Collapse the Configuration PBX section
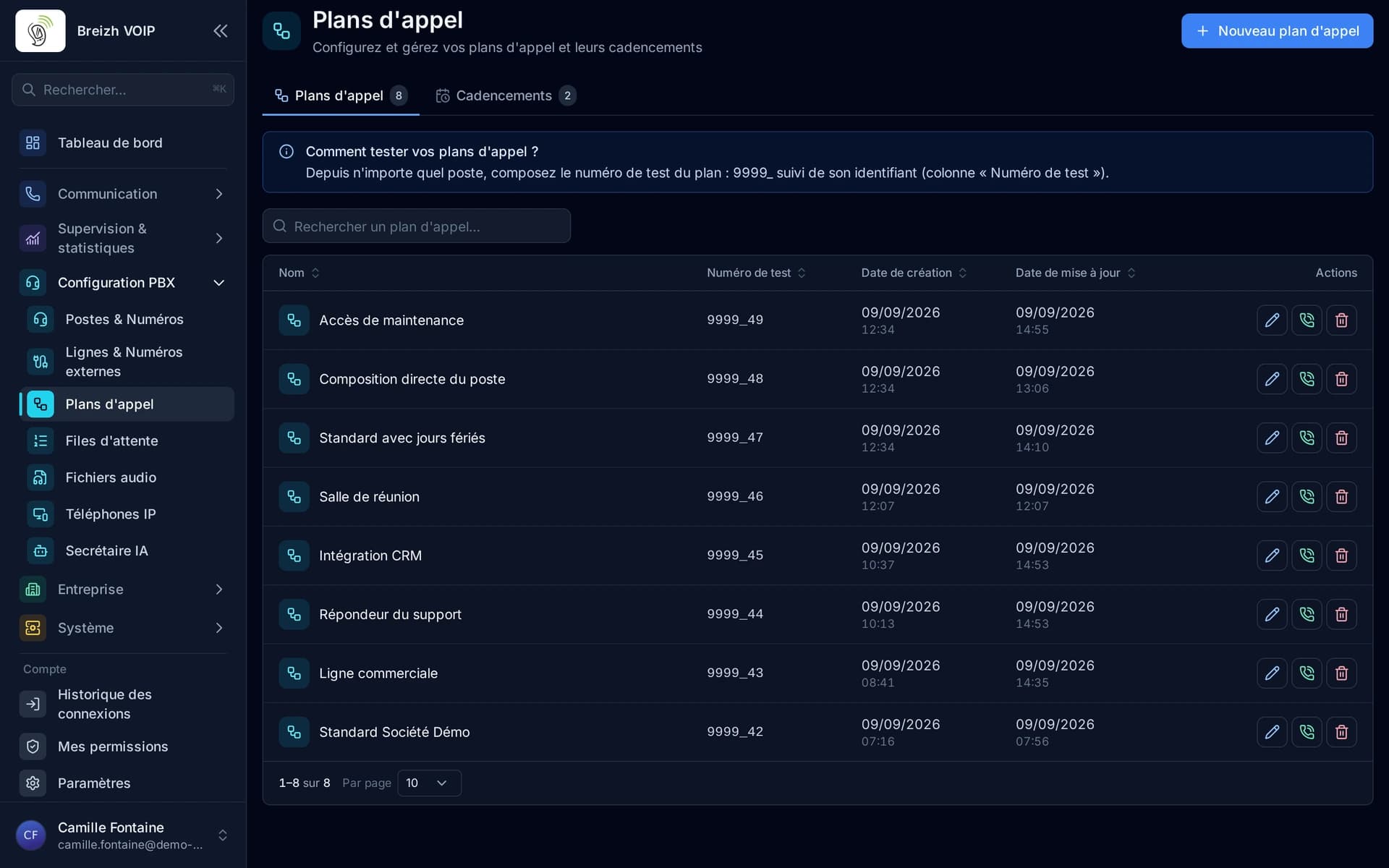The image size is (1389, 868). coord(123,283)
